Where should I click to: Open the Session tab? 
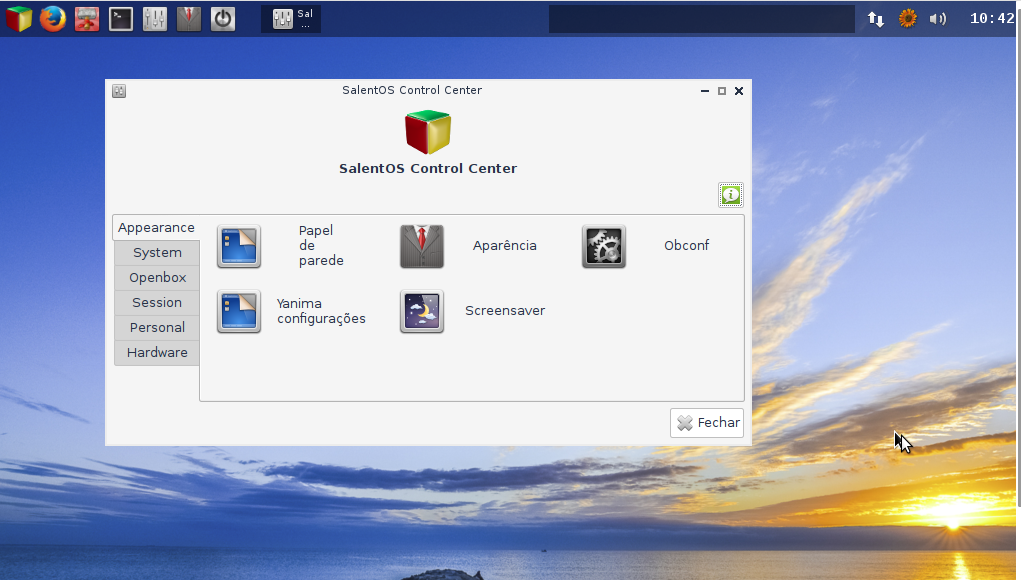pyautogui.click(x=157, y=303)
